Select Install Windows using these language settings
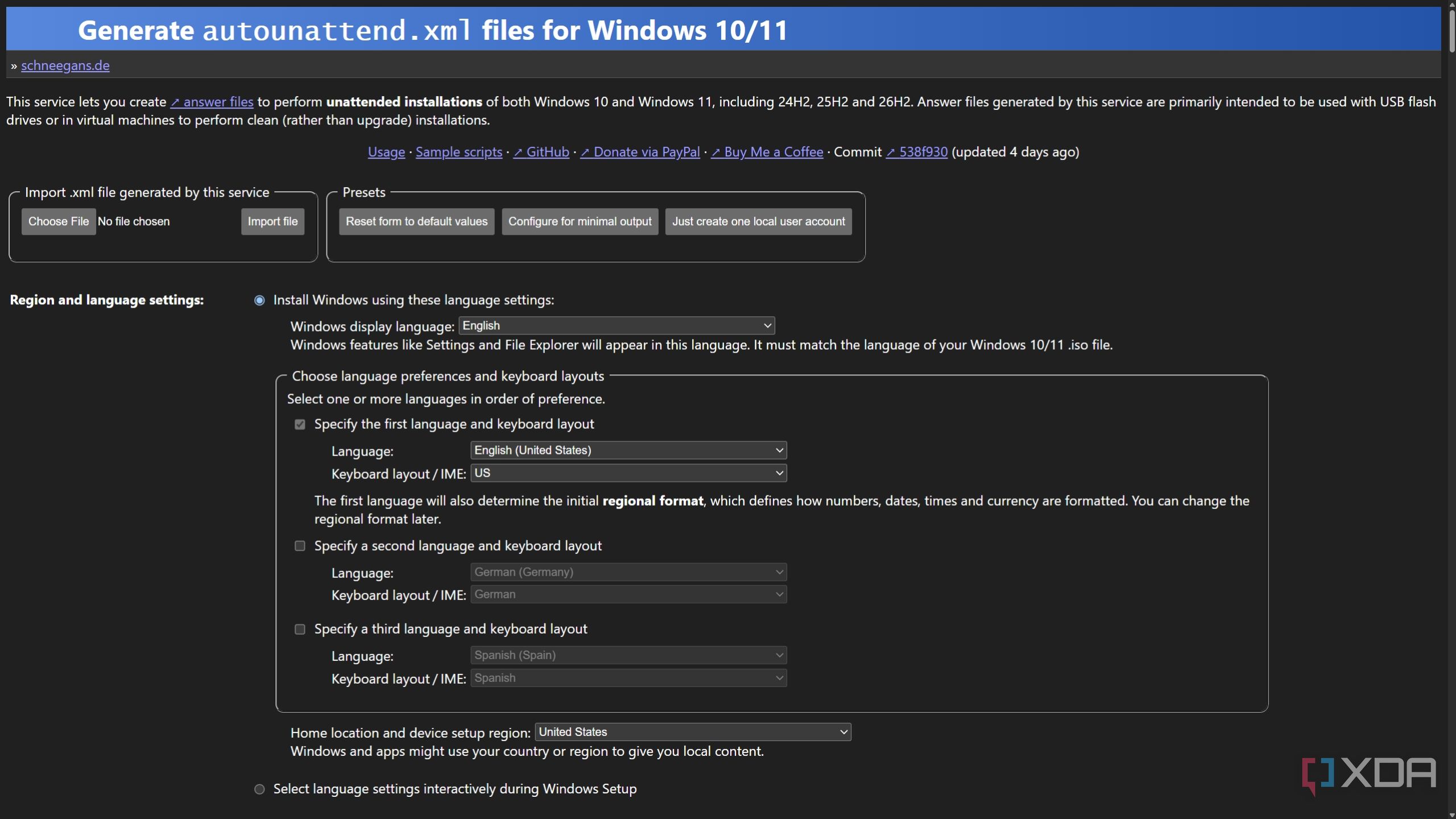Viewport: 1456px width, 819px height. pos(259,300)
